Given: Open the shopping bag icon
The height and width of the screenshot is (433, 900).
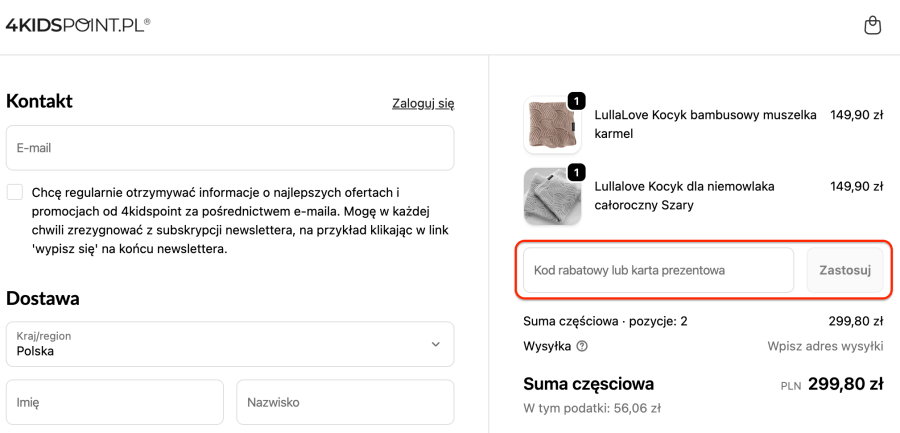Looking at the screenshot, I should (872, 26).
